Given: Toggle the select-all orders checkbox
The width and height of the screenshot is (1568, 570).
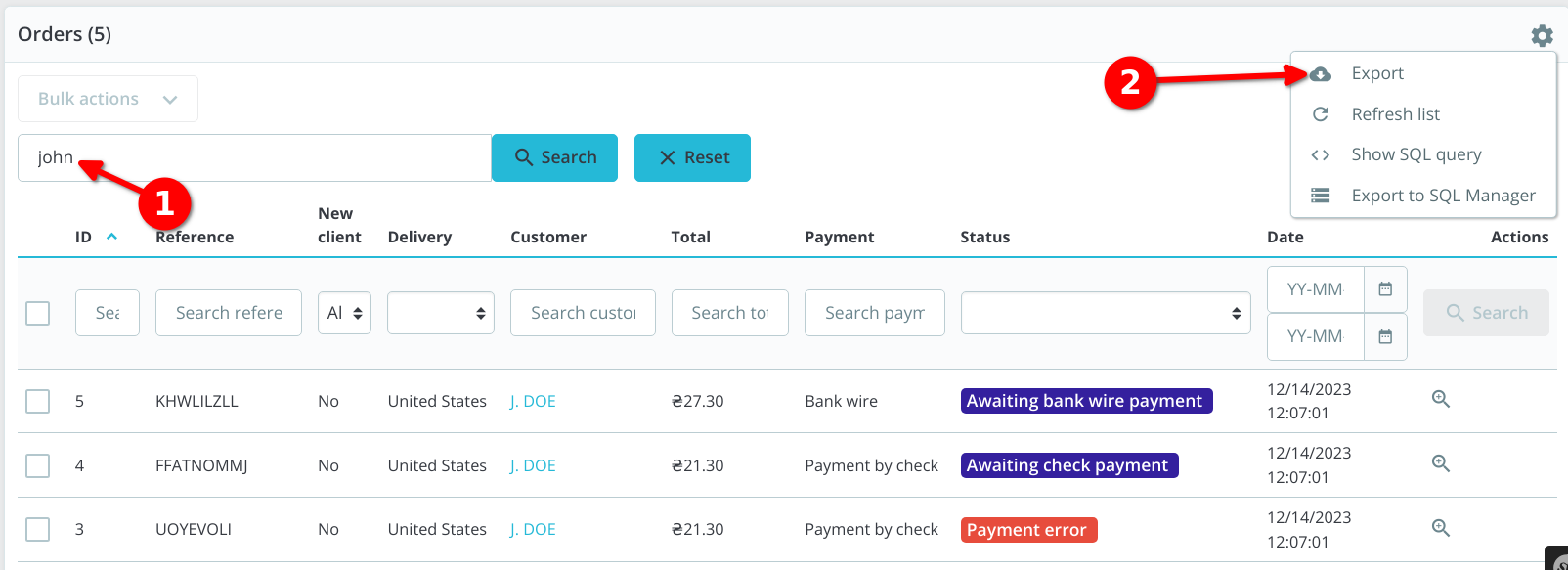Looking at the screenshot, I should pos(38,313).
